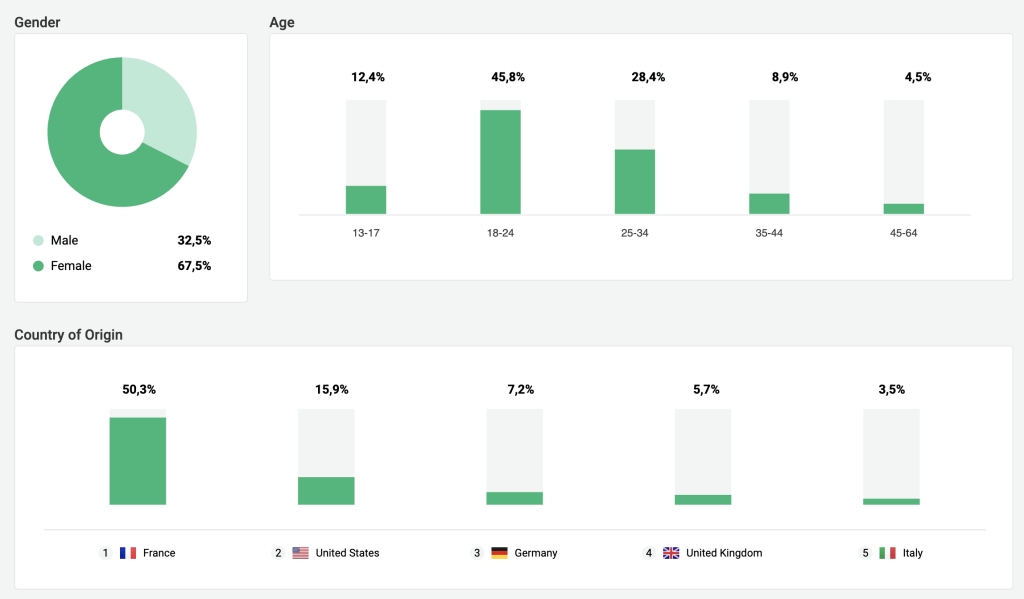
Task: Click the France flag icon
Action: pyautogui.click(x=128, y=553)
